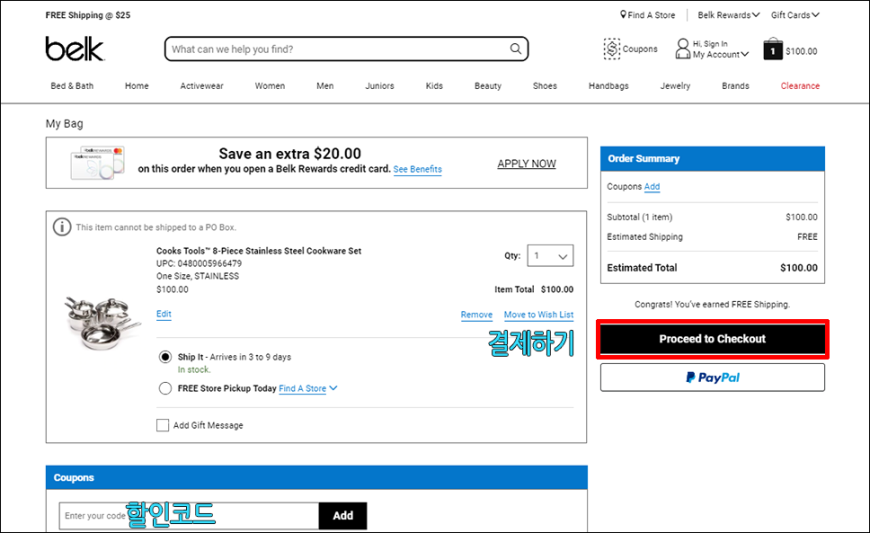Open the Bed & Bath category
This screenshot has width=870, height=533.
point(72,86)
